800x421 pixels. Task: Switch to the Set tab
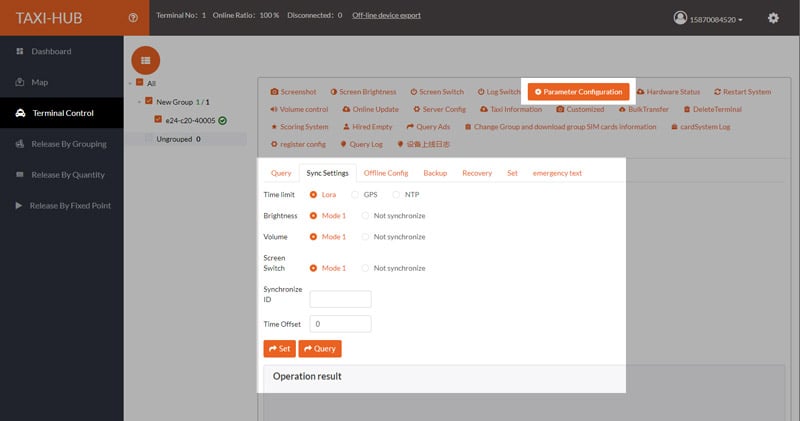[x=512, y=173]
